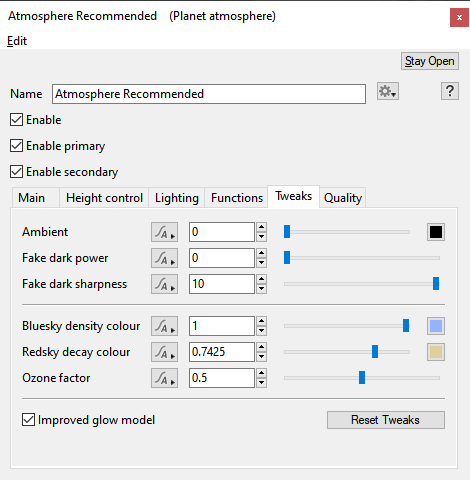Click the Redsky decay colour slider handle

click(375, 352)
